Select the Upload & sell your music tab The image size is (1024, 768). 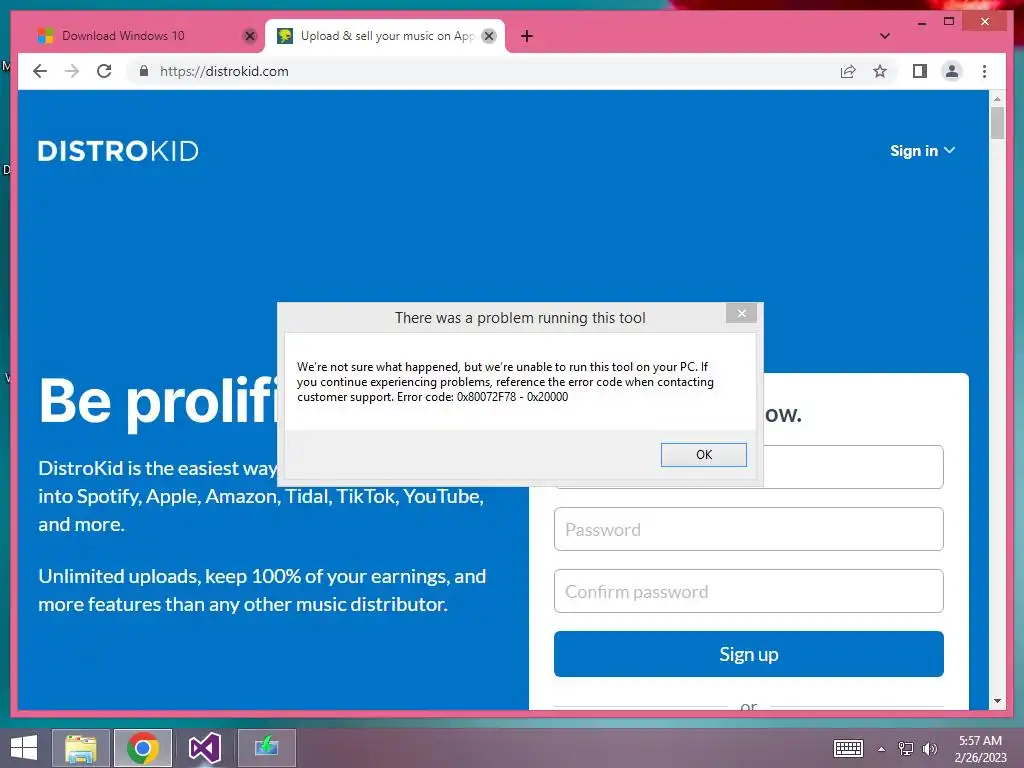(x=385, y=36)
